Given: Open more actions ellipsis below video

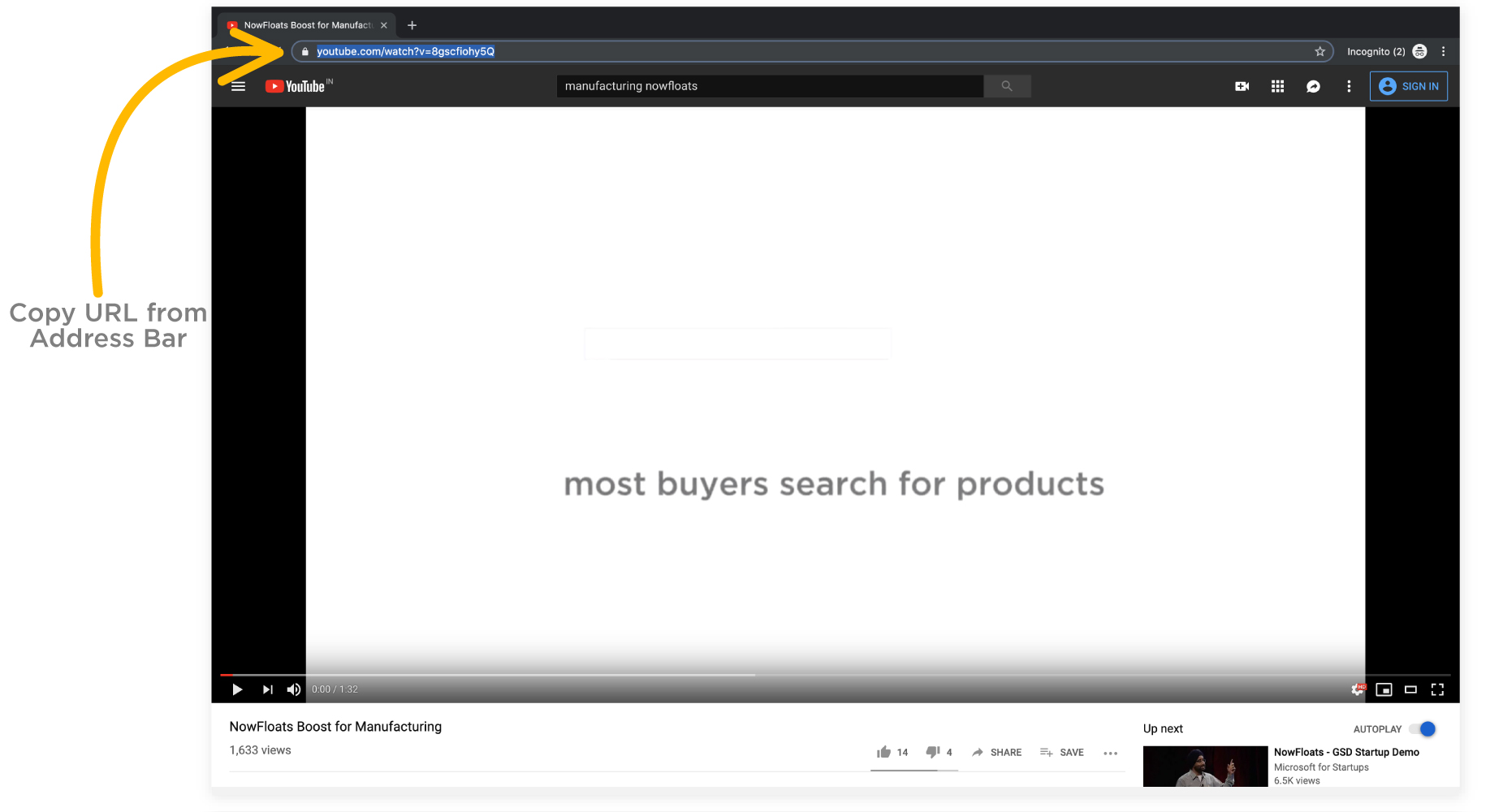Looking at the screenshot, I should 1111,754.
